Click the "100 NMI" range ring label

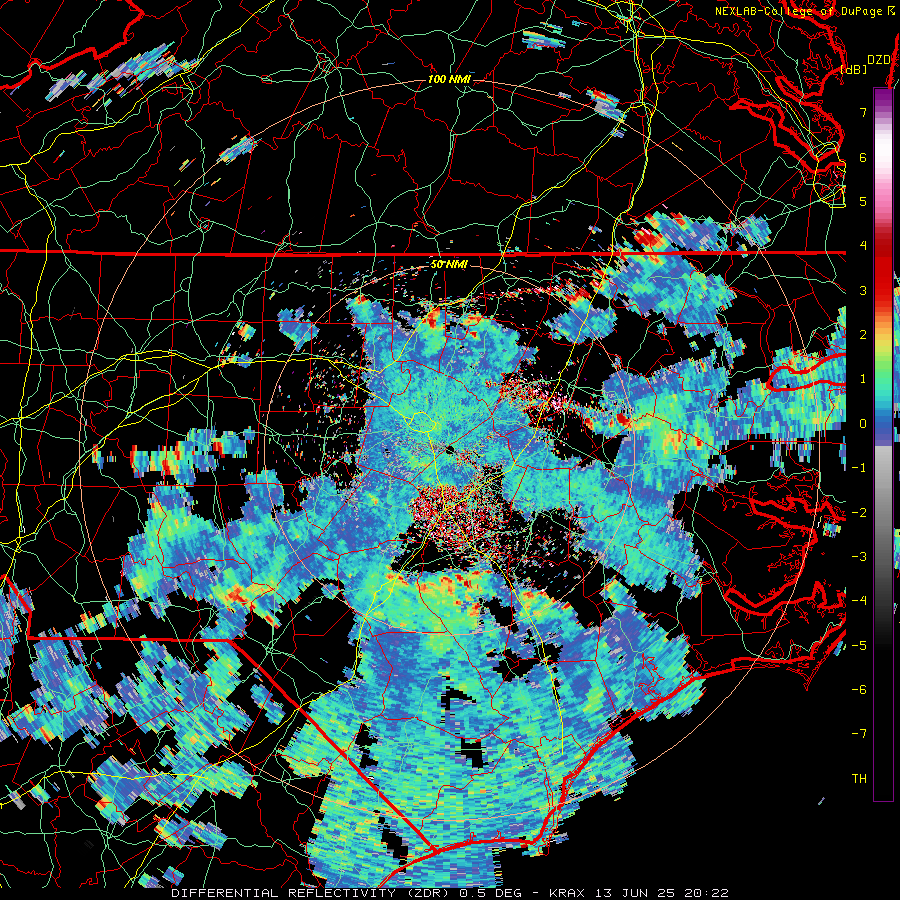pos(449,79)
